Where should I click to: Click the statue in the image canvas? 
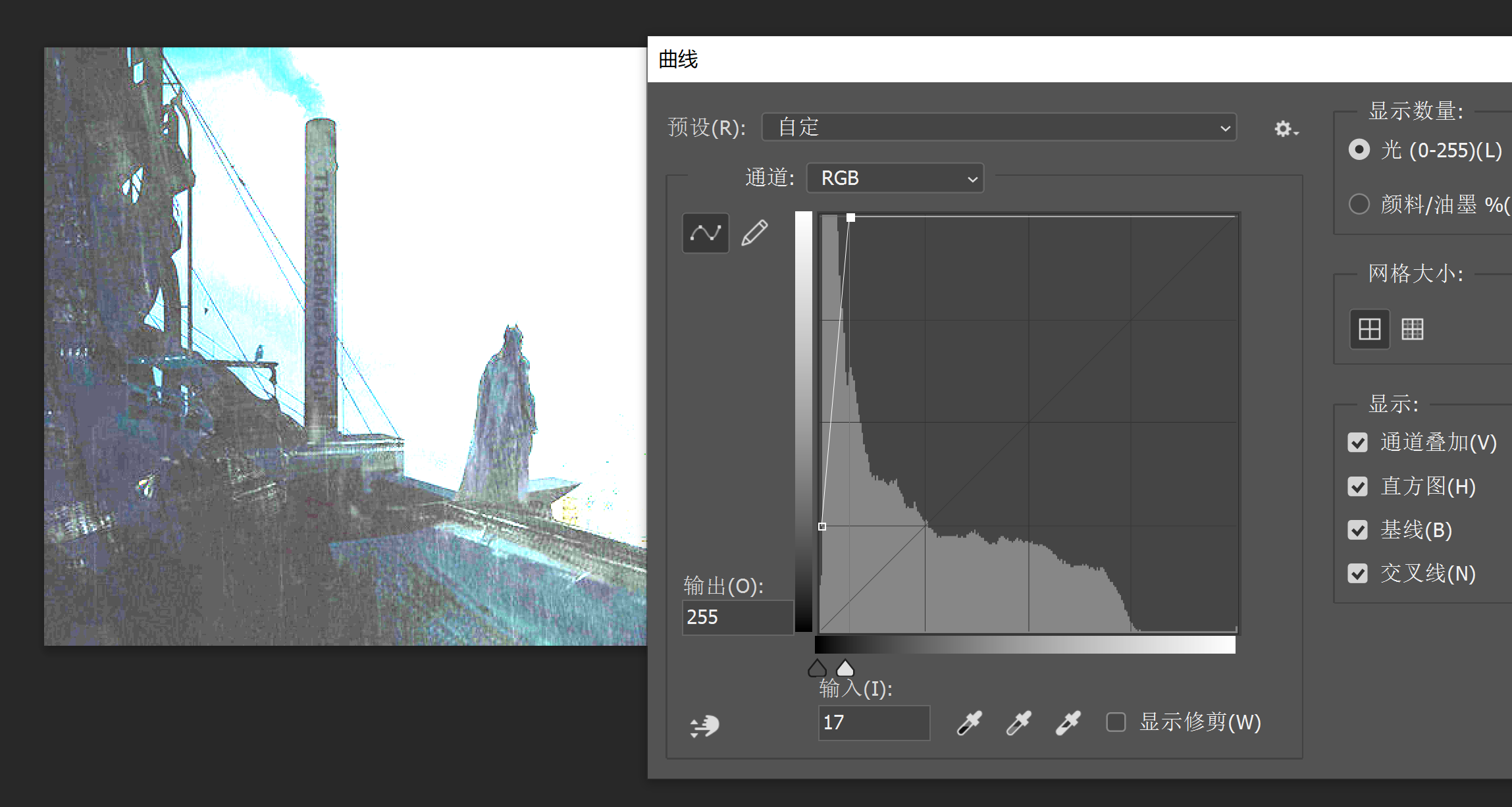point(504,415)
